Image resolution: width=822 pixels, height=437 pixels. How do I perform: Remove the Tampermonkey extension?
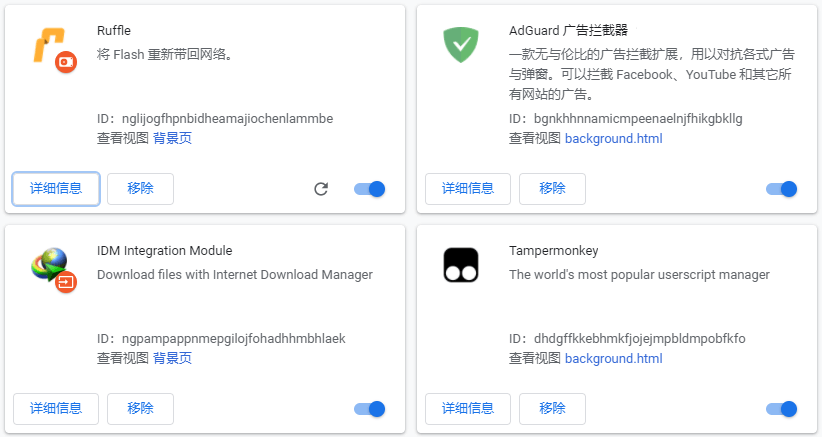(552, 409)
